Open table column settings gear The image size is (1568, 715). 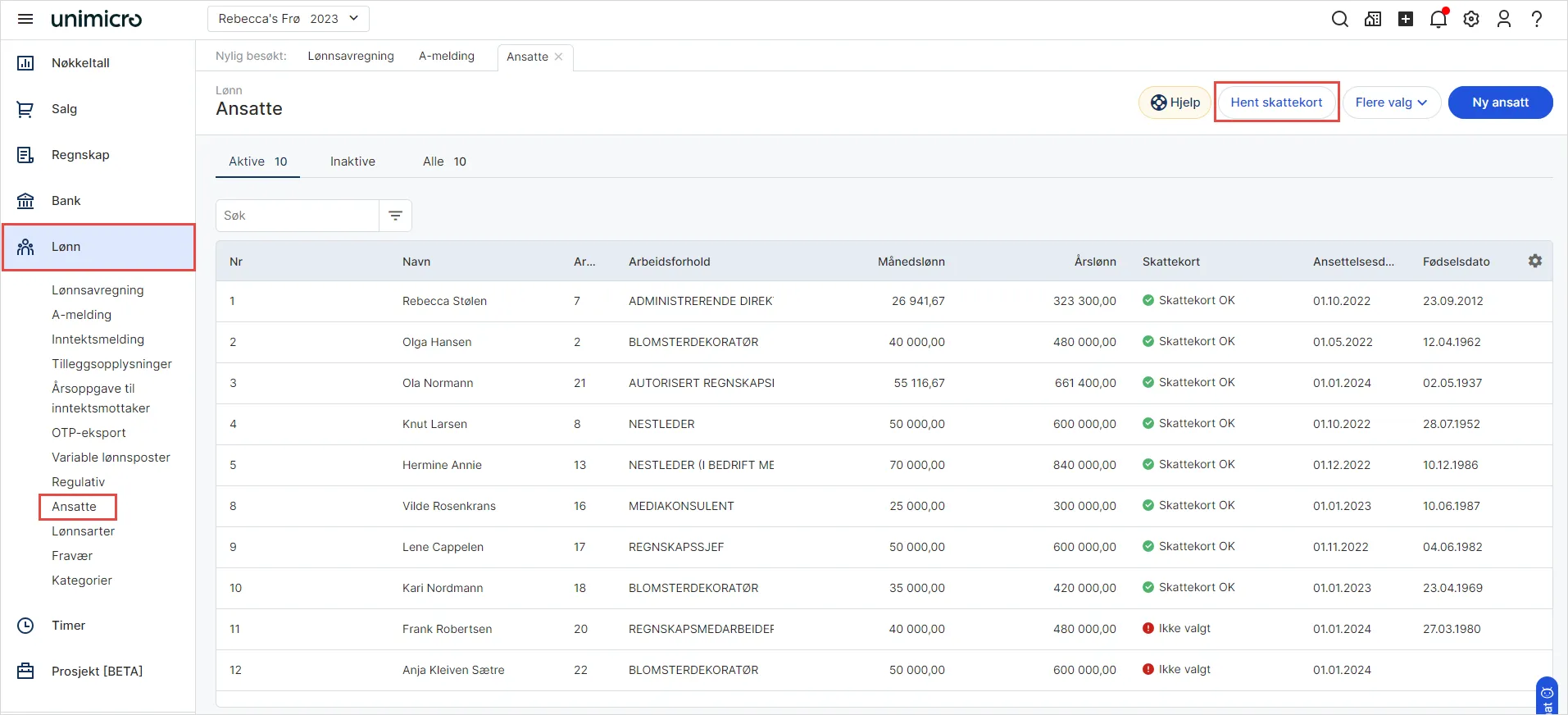point(1534,261)
